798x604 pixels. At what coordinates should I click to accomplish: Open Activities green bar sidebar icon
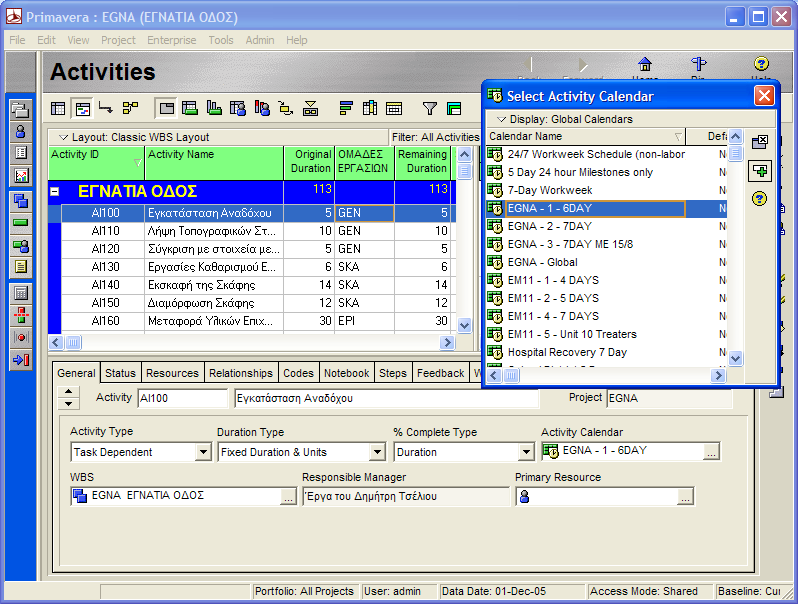tap(21, 223)
